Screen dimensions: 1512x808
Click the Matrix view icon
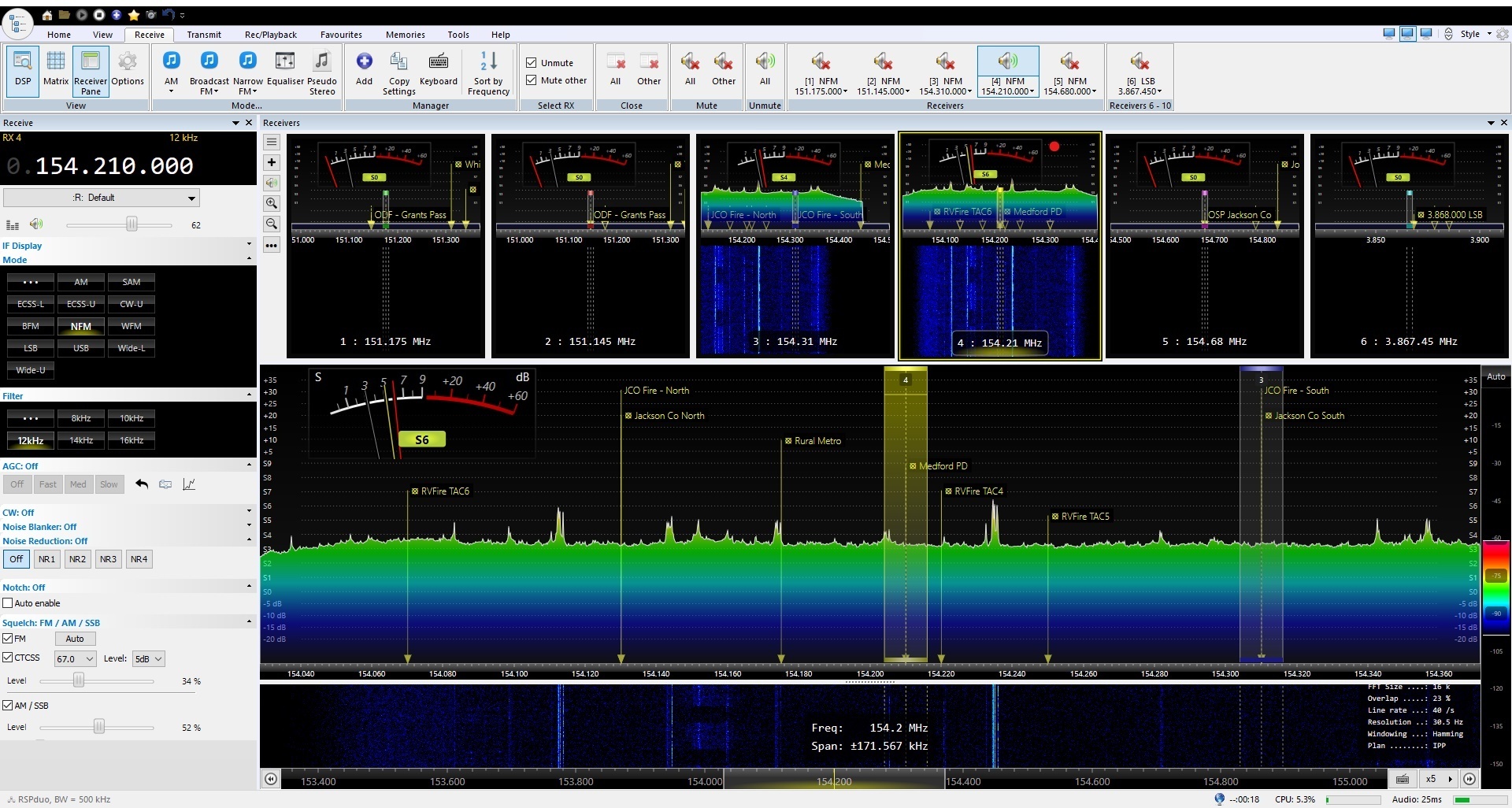click(55, 69)
